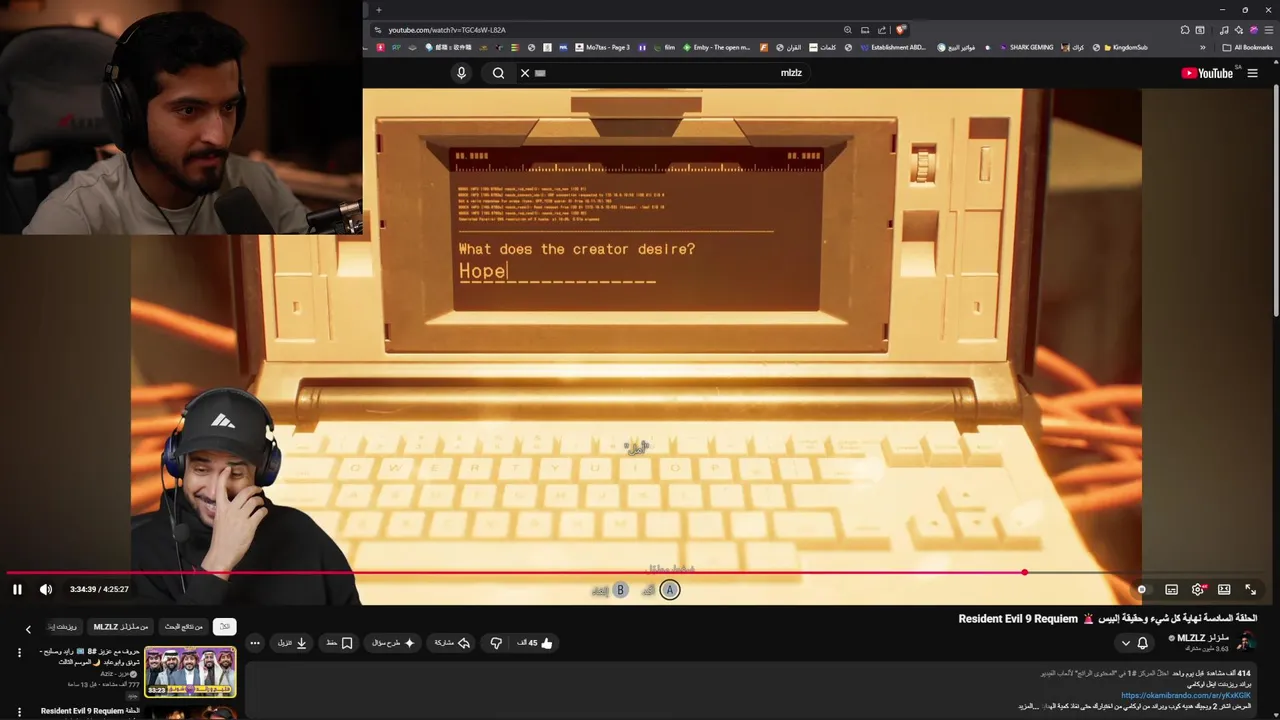This screenshot has width=1280, height=720.
Task: Click the zoom icon in address bar
Action: 848,30
